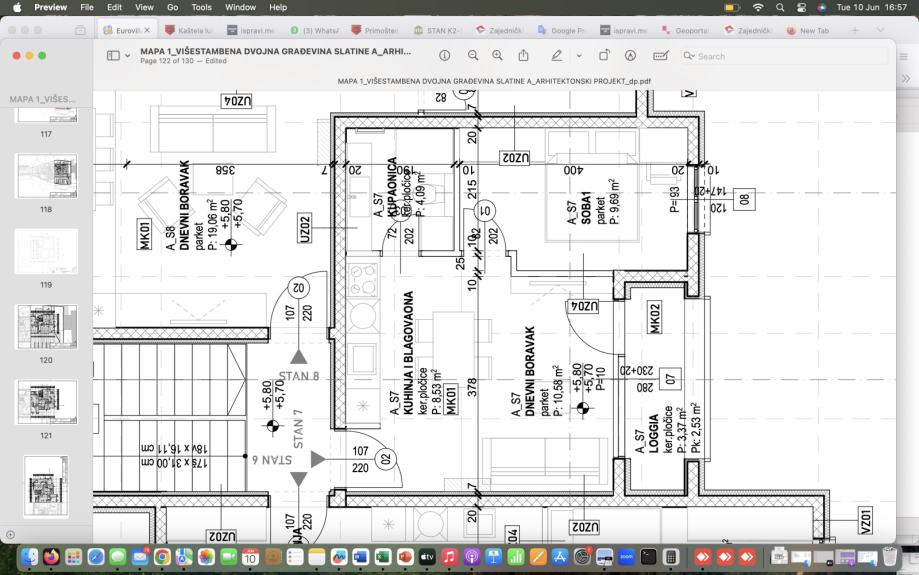
Task: Open the Control Center icon in menu bar
Action: click(801, 7)
